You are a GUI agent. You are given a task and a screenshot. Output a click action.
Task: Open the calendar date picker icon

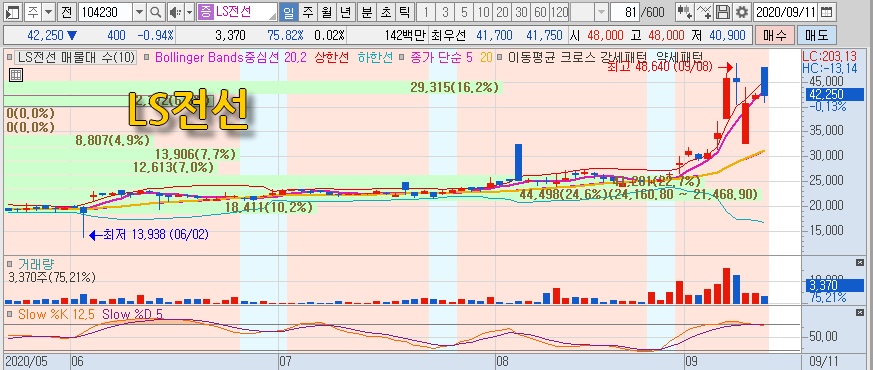(x=827, y=12)
